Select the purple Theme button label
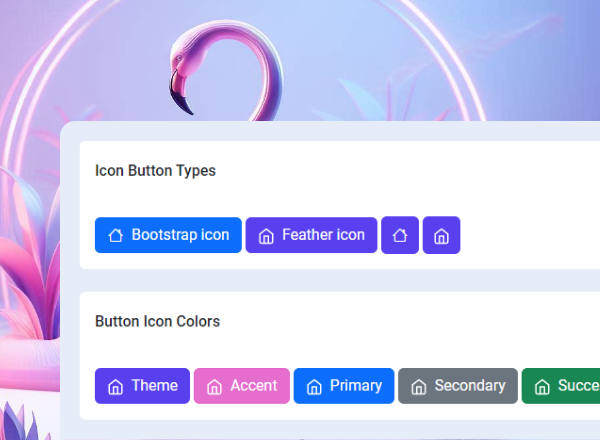 coord(154,385)
